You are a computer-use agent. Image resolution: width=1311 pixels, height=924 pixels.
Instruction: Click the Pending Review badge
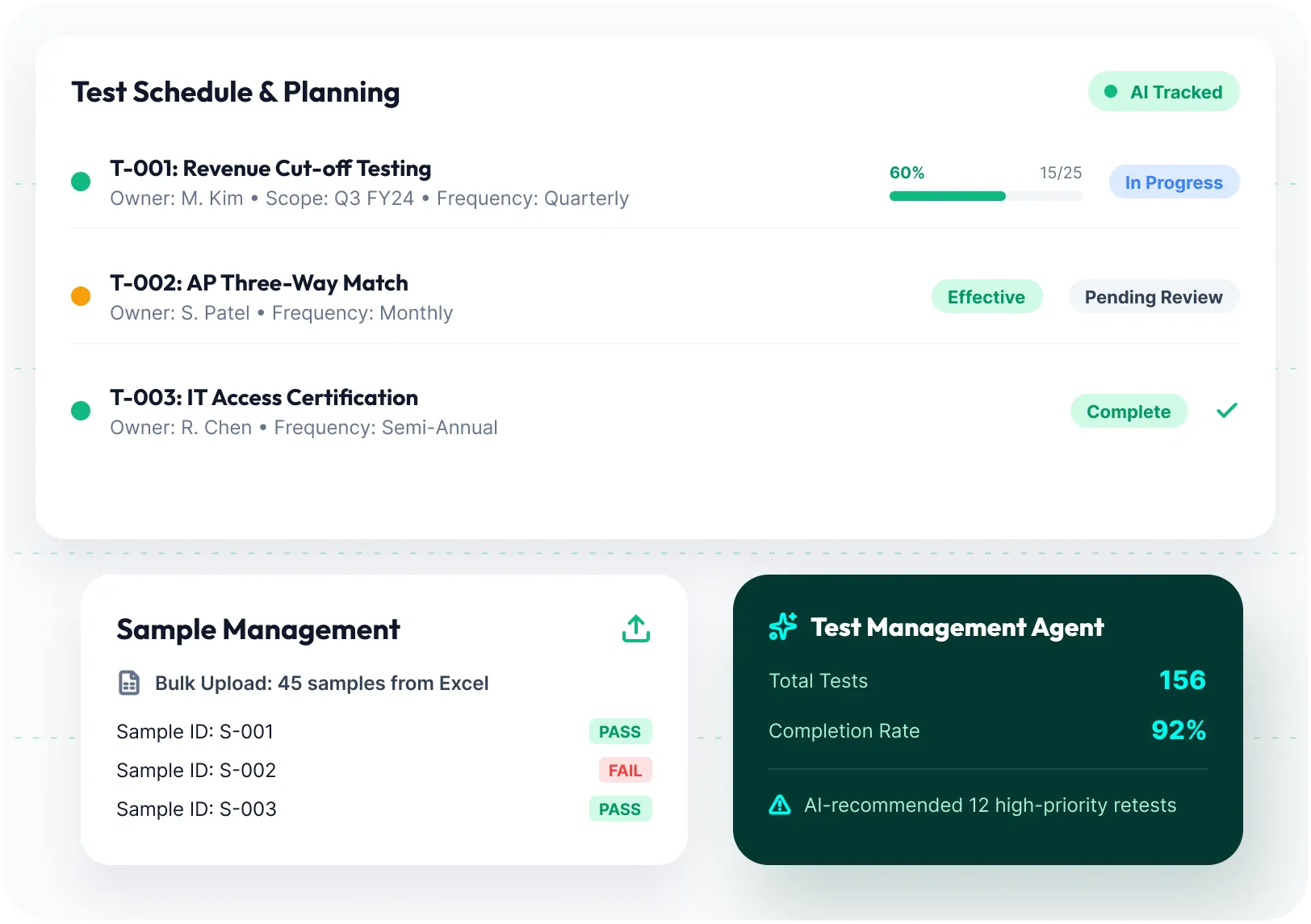1154,297
